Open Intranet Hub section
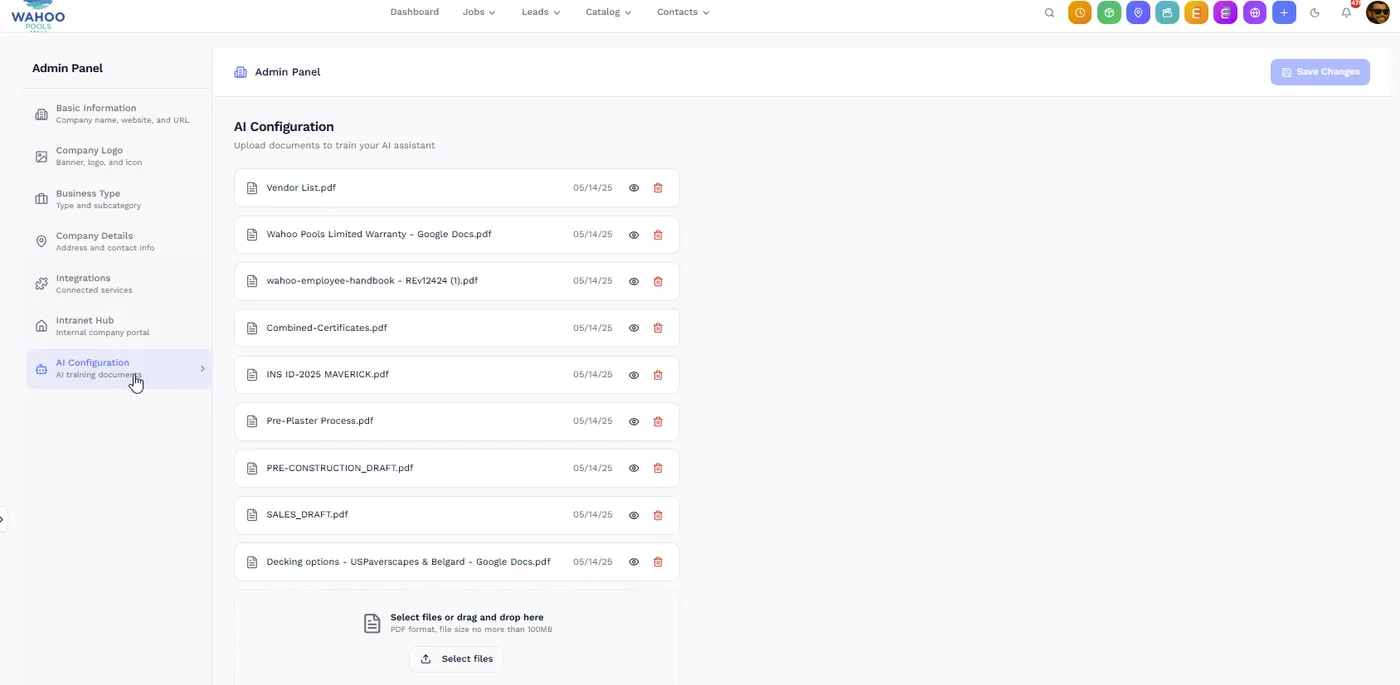Viewport: 1400px width, 685px height. [x=118, y=326]
